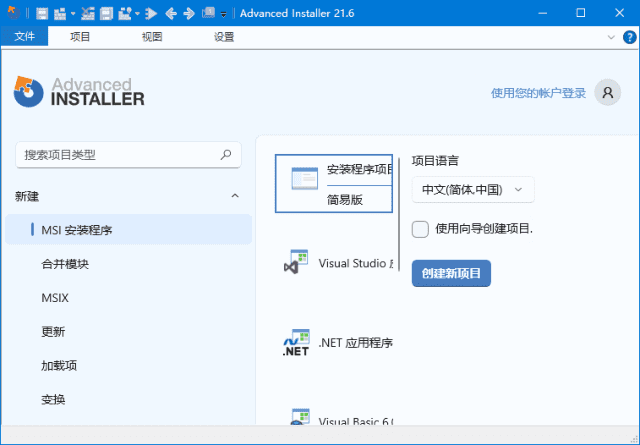This screenshot has height=445, width=640.
Task: Open the Customize Quick Access Toolbar dropdown
Action: click(223, 14)
